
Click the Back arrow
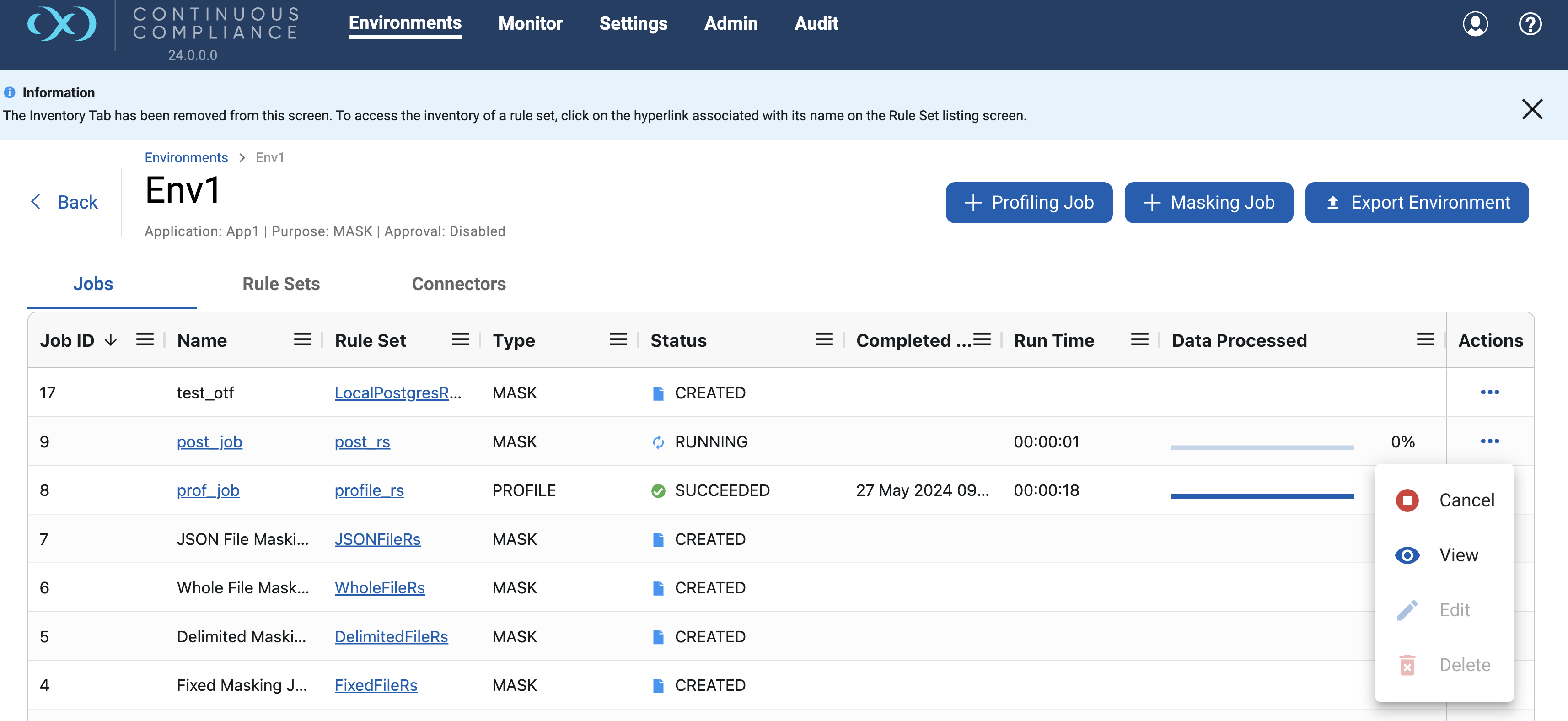(x=36, y=202)
